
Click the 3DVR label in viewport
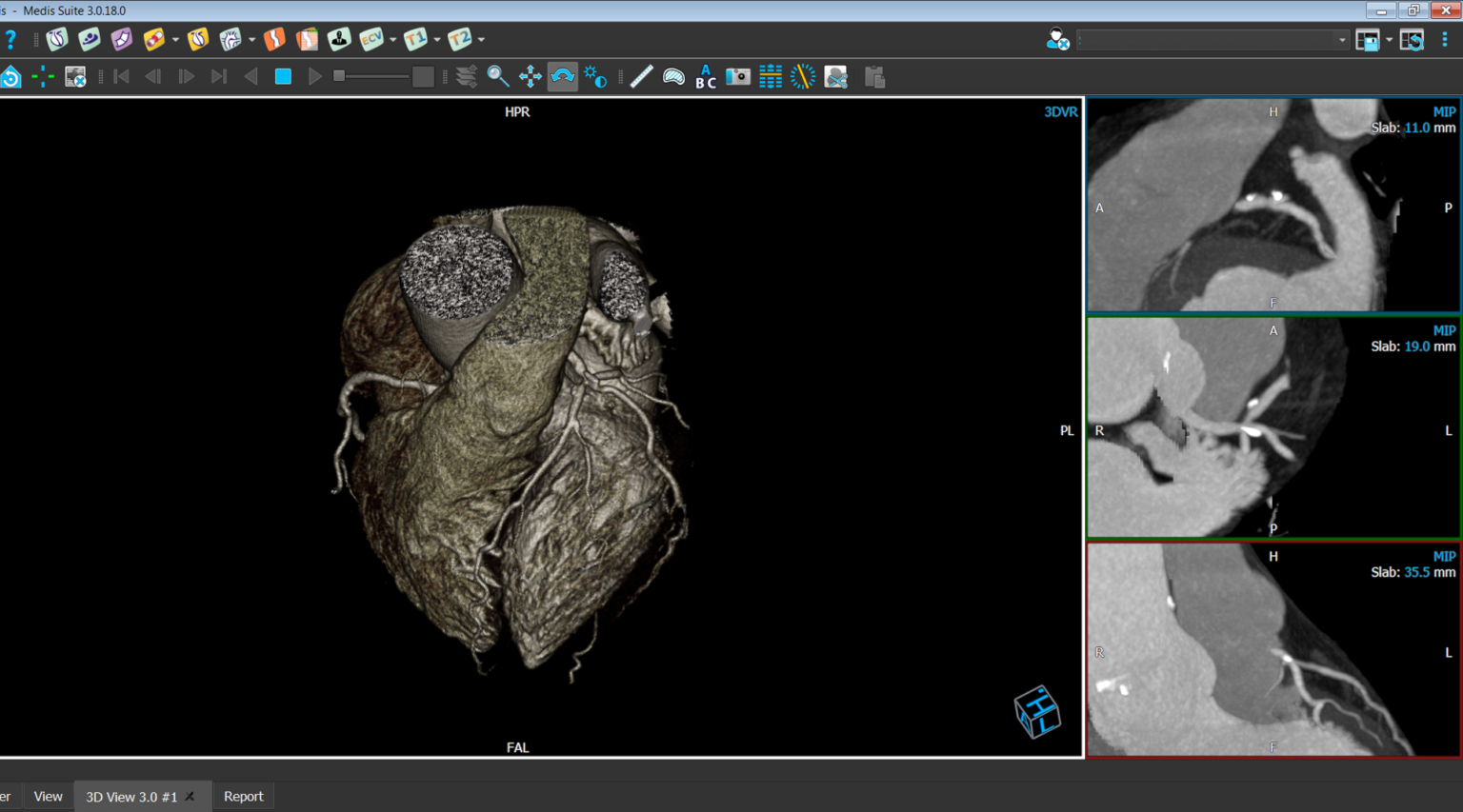pyautogui.click(x=1060, y=112)
